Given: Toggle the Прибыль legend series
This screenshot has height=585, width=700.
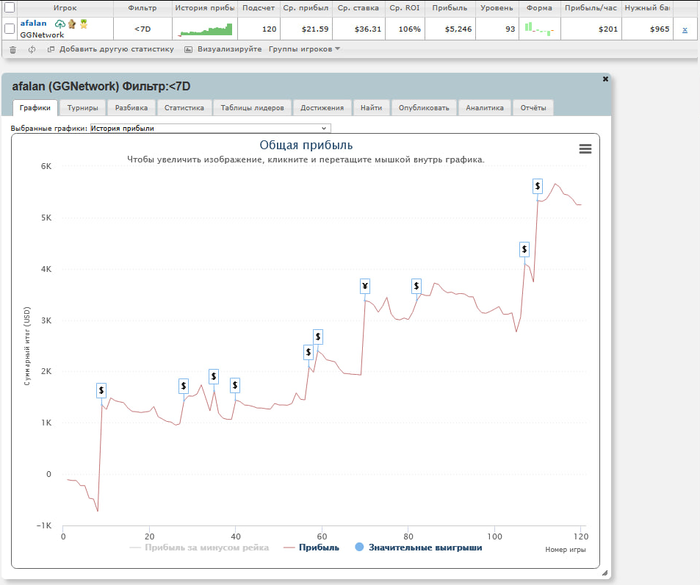Looking at the screenshot, I should coord(312,547).
